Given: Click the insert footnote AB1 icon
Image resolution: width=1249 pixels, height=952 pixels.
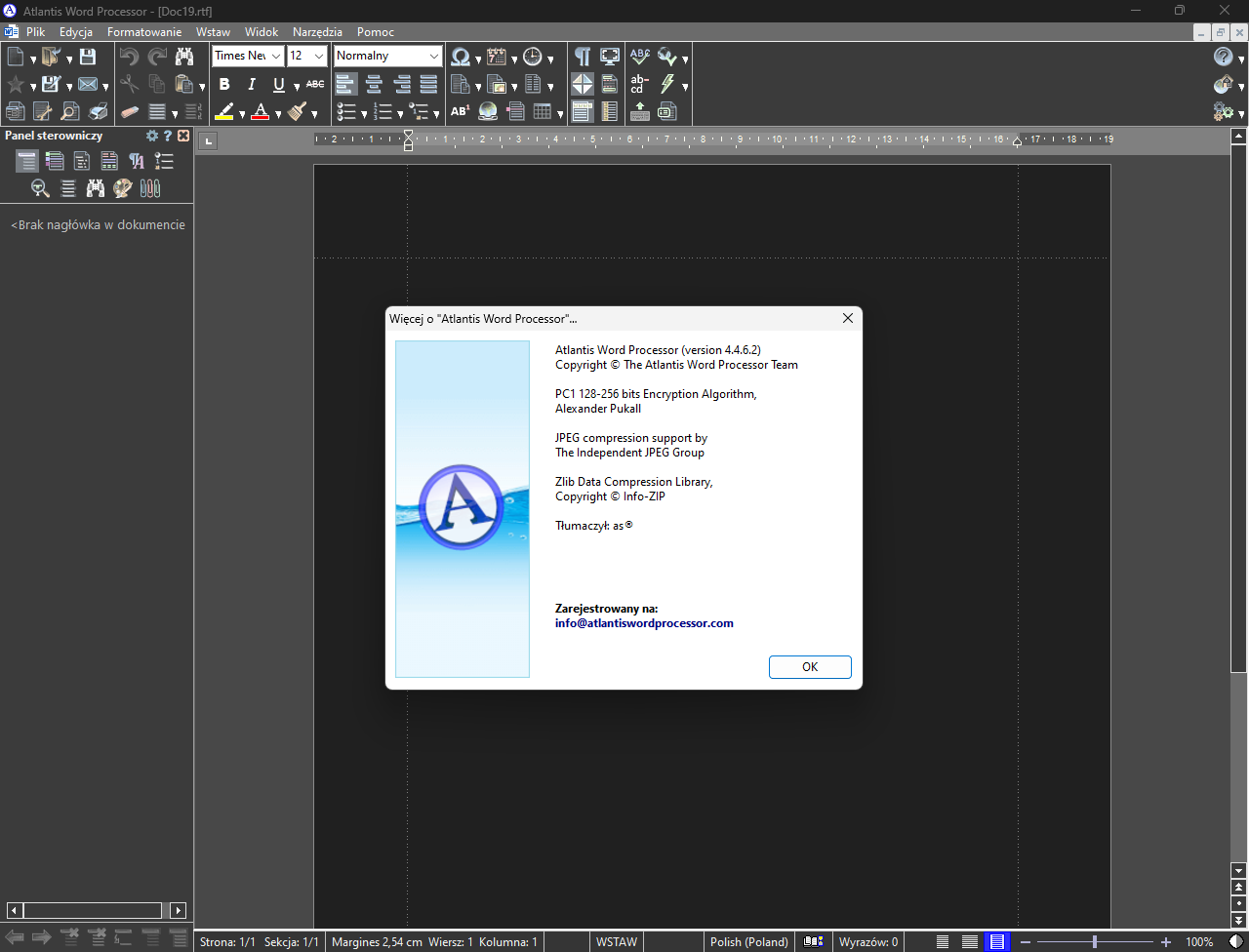Looking at the screenshot, I should click(461, 112).
